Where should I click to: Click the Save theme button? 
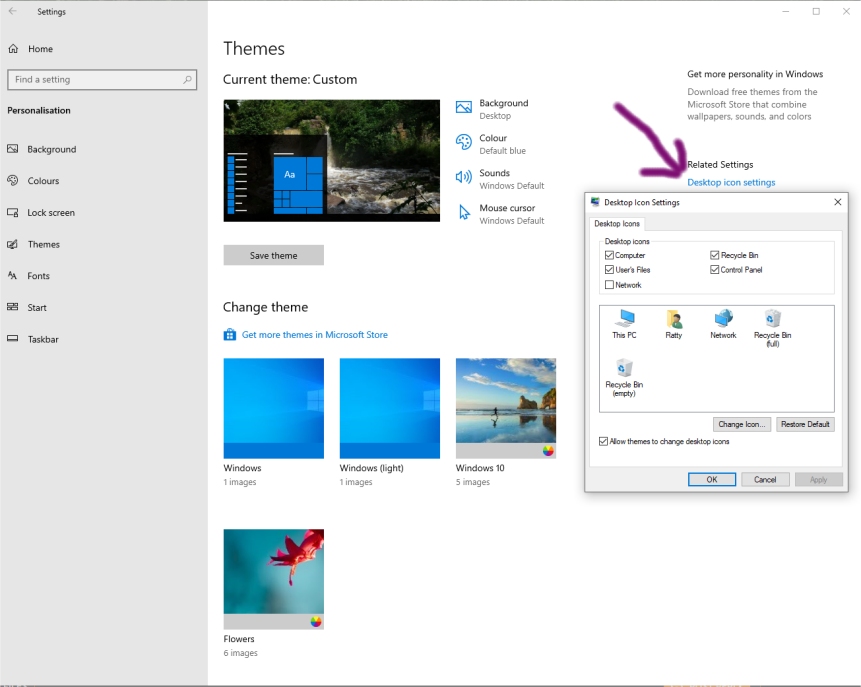(x=273, y=255)
